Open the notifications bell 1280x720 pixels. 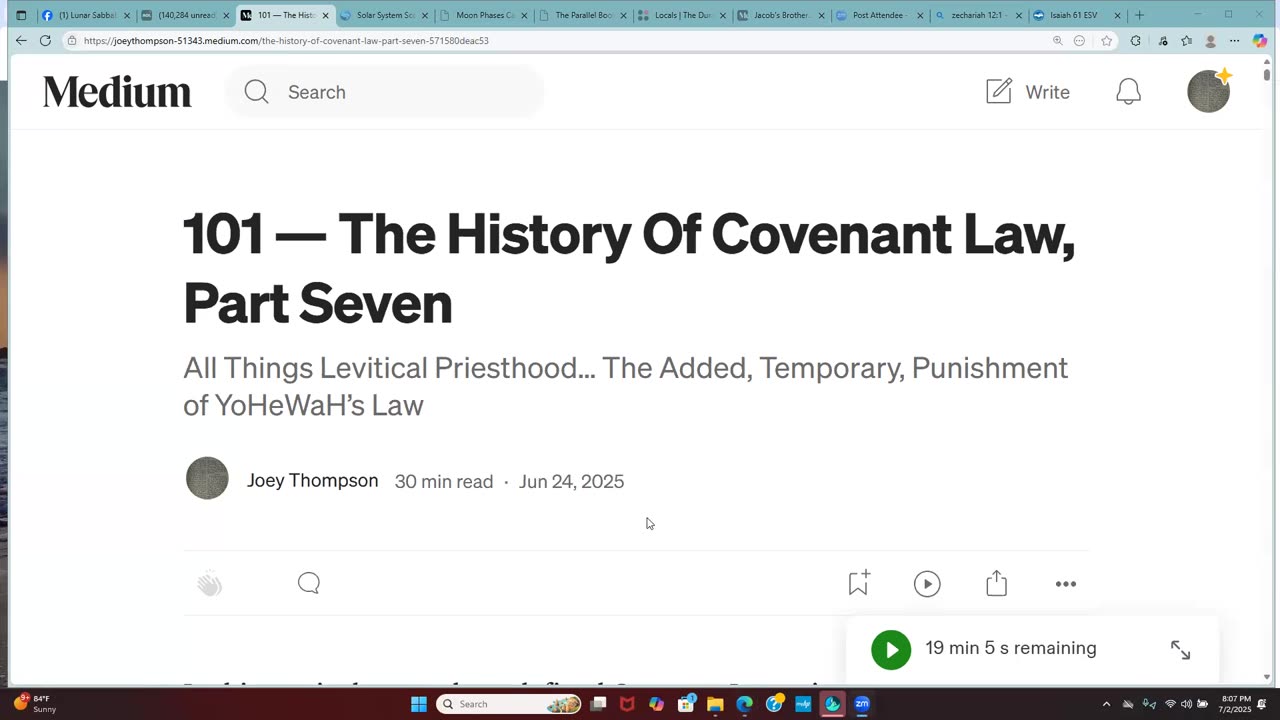[1128, 92]
